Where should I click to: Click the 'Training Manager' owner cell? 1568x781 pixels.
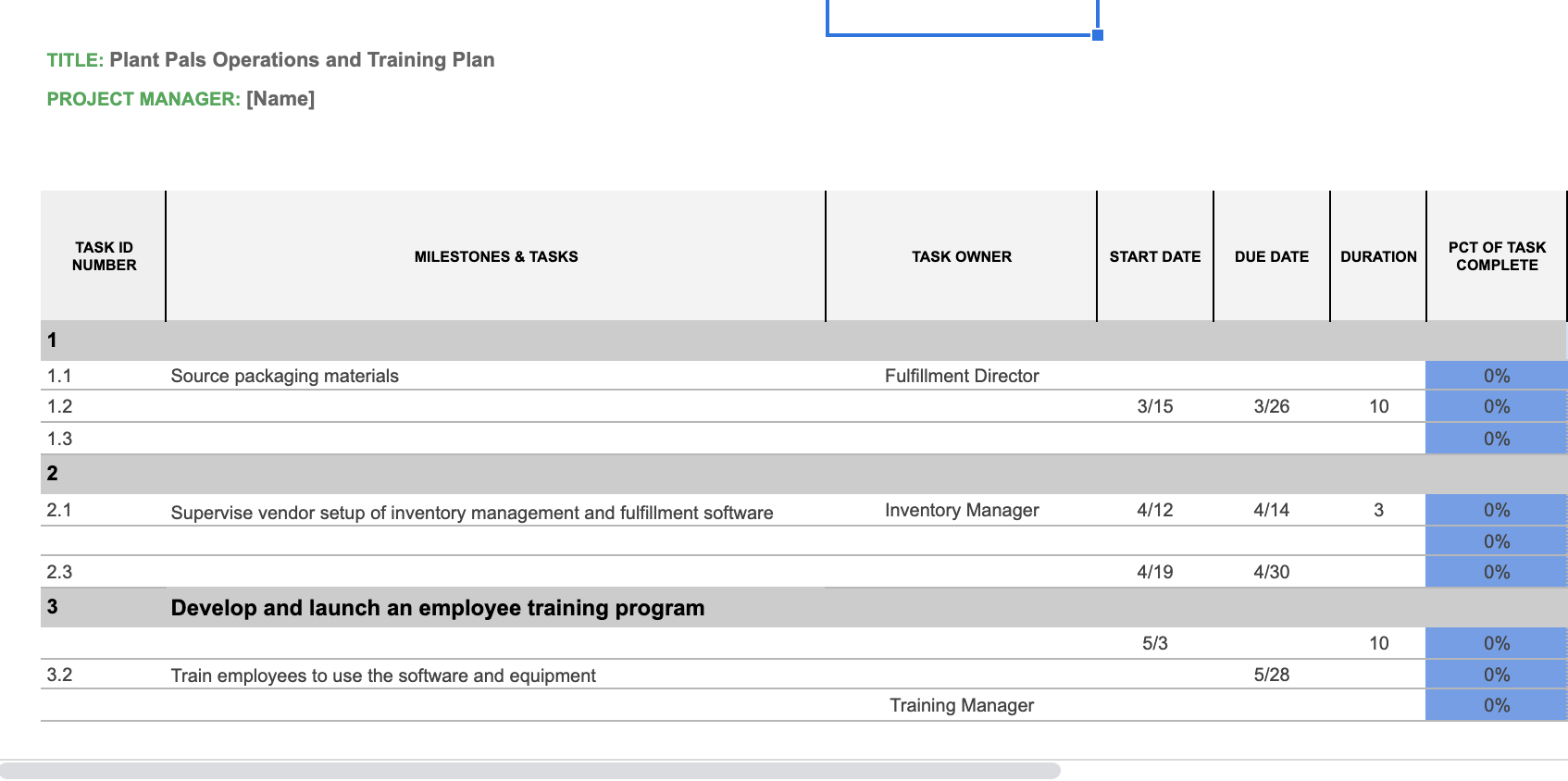962,705
